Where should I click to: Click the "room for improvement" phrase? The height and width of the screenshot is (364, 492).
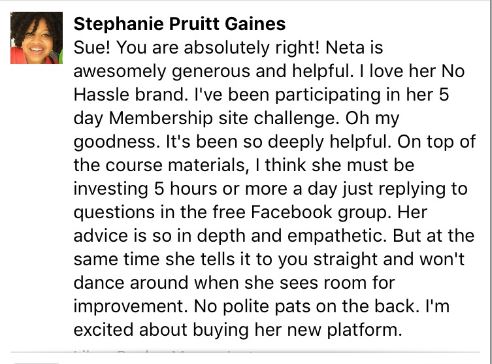234,295
